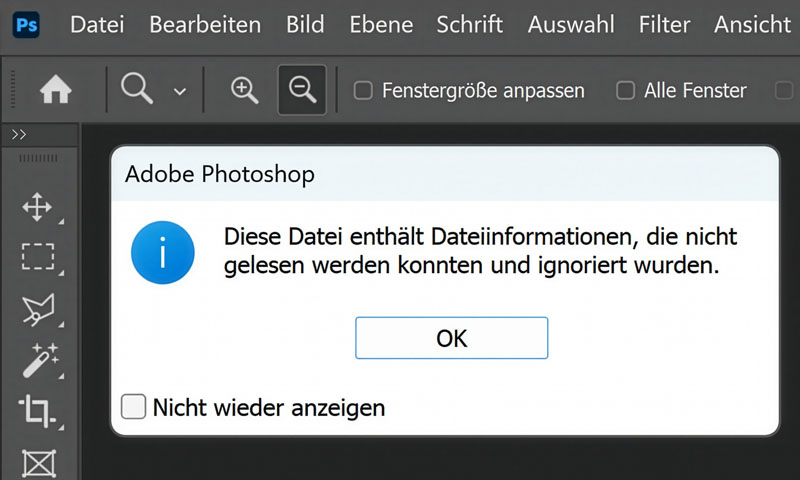The width and height of the screenshot is (800, 480).
Task: Select the Frame tool
Action: [x=37, y=462]
